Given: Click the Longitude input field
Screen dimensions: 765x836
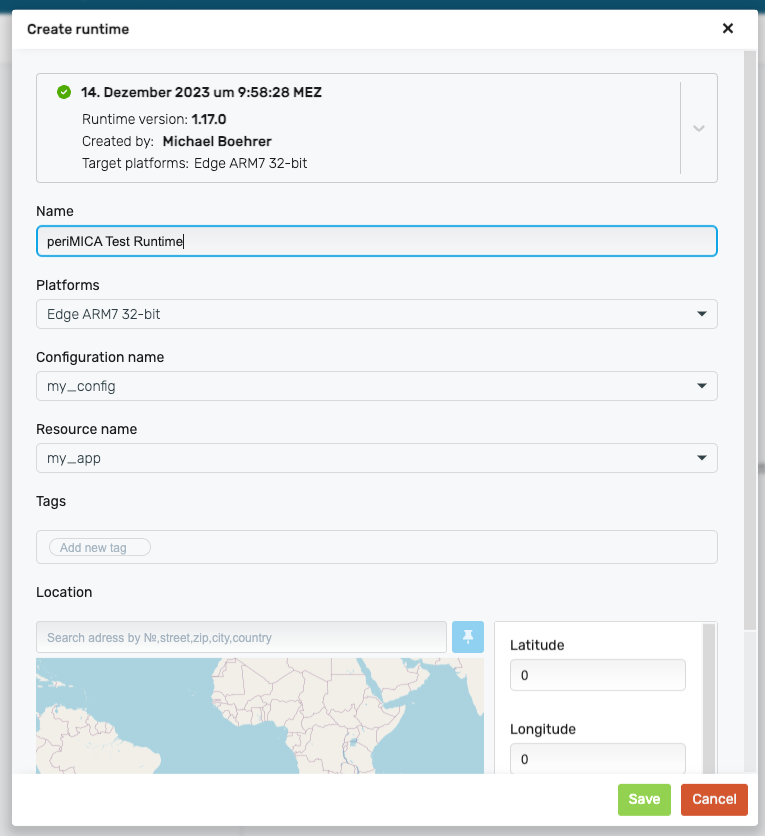Looking at the screenshot, I should point(597,759).
